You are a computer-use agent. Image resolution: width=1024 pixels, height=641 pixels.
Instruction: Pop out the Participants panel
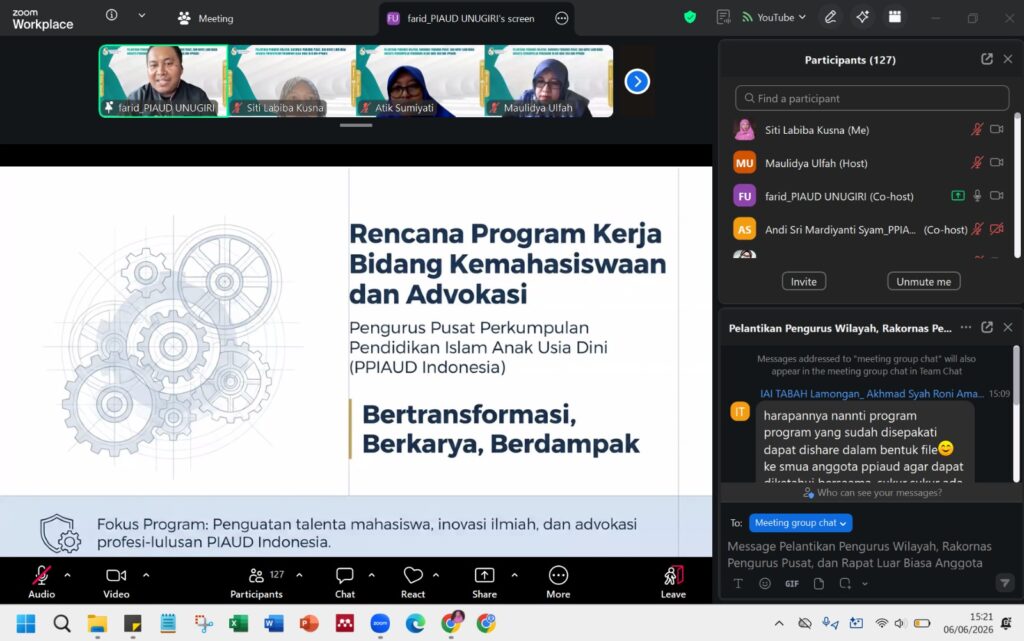tap(987, 59)
